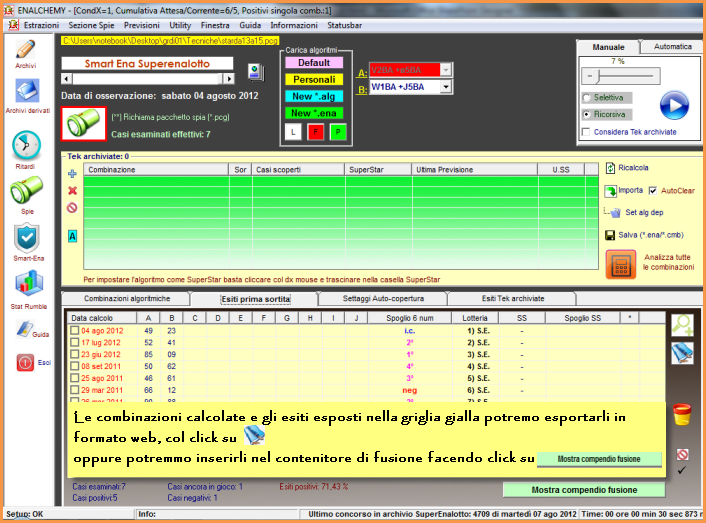Click the small red prohibition icon lower right
Viewport: 706px width, 523px height.
point(682,454)
